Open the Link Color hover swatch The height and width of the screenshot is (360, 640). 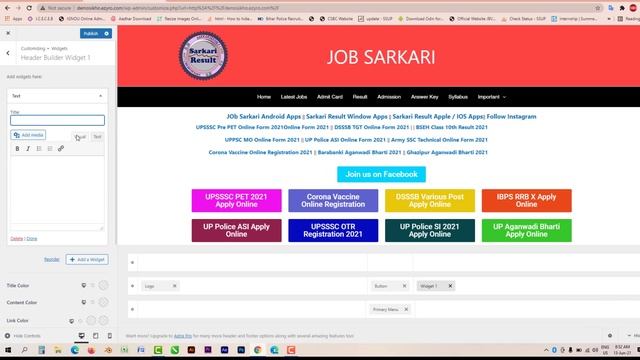point(103,321)
